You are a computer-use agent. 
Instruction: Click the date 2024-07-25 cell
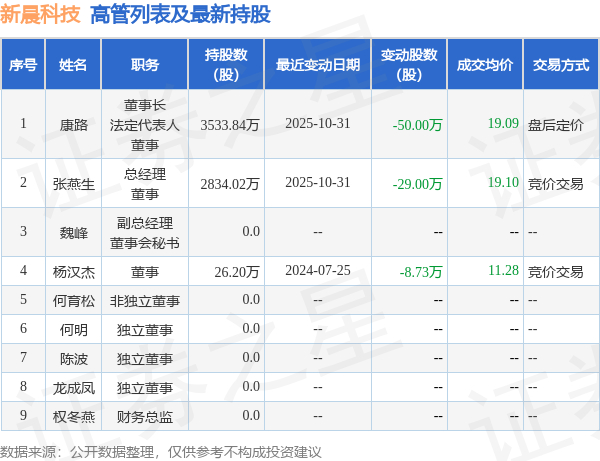318,270
